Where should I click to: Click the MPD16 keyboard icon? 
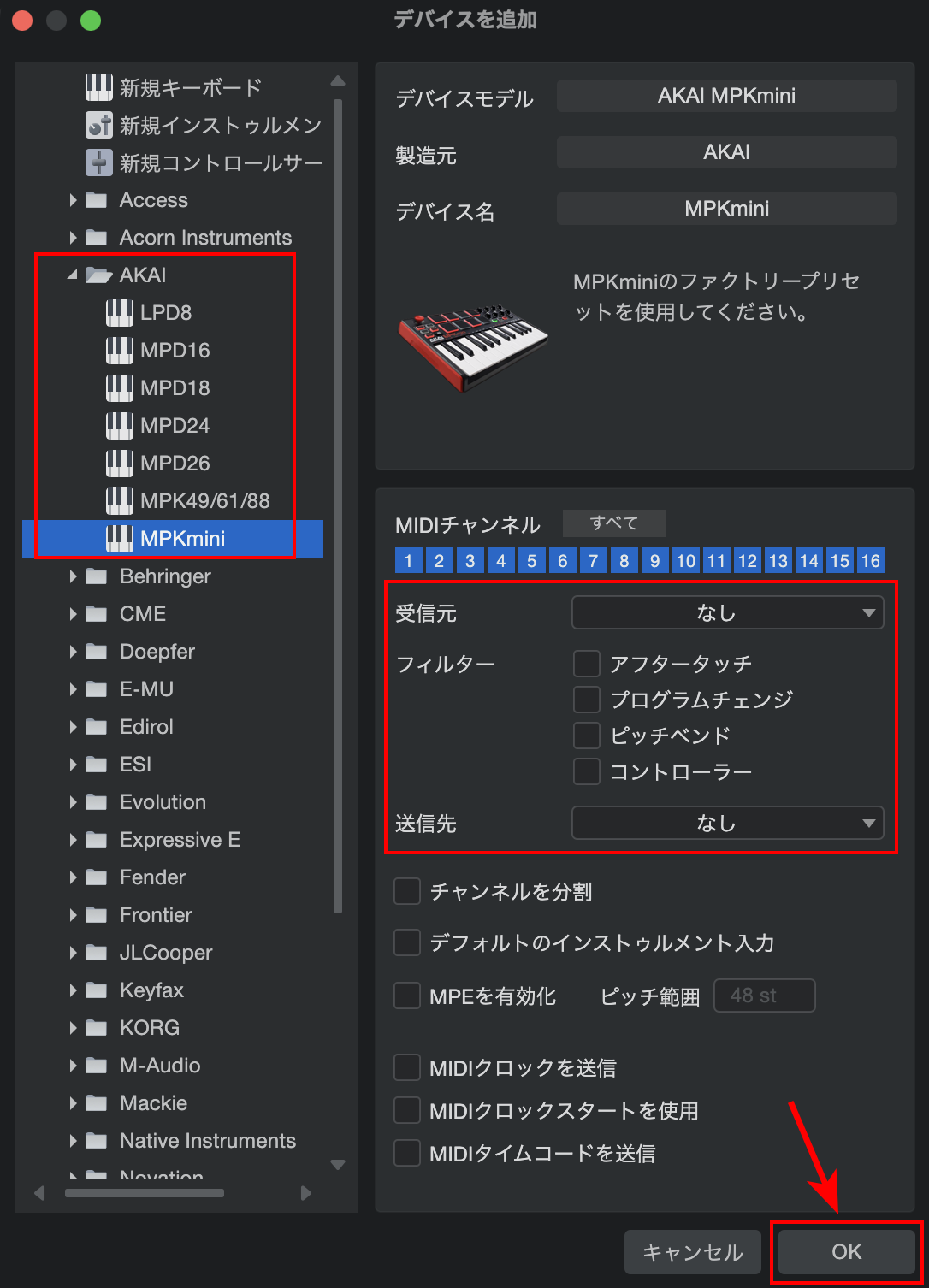pyautogui.click(x=120, y=351)
